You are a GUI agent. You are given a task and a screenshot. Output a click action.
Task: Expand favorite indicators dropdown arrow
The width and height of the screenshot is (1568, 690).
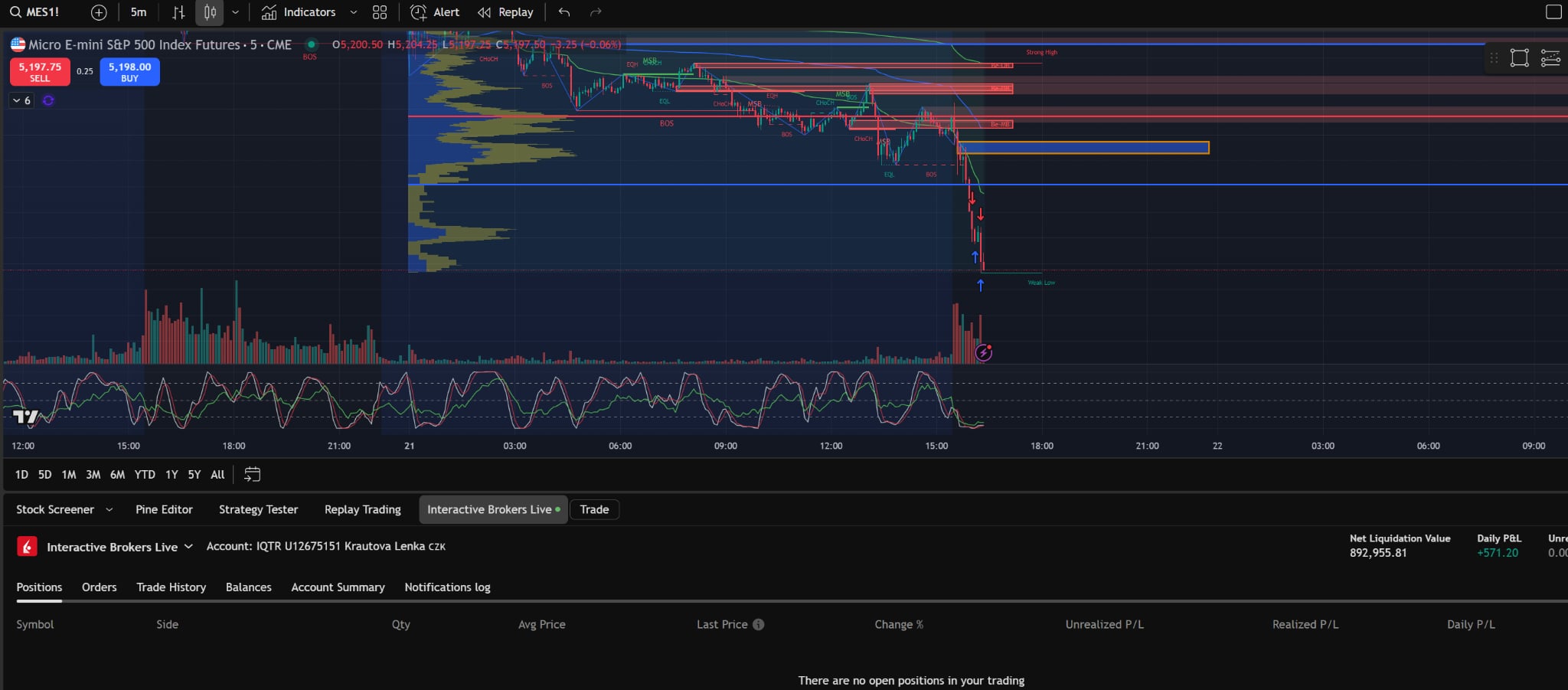point(353,12)
